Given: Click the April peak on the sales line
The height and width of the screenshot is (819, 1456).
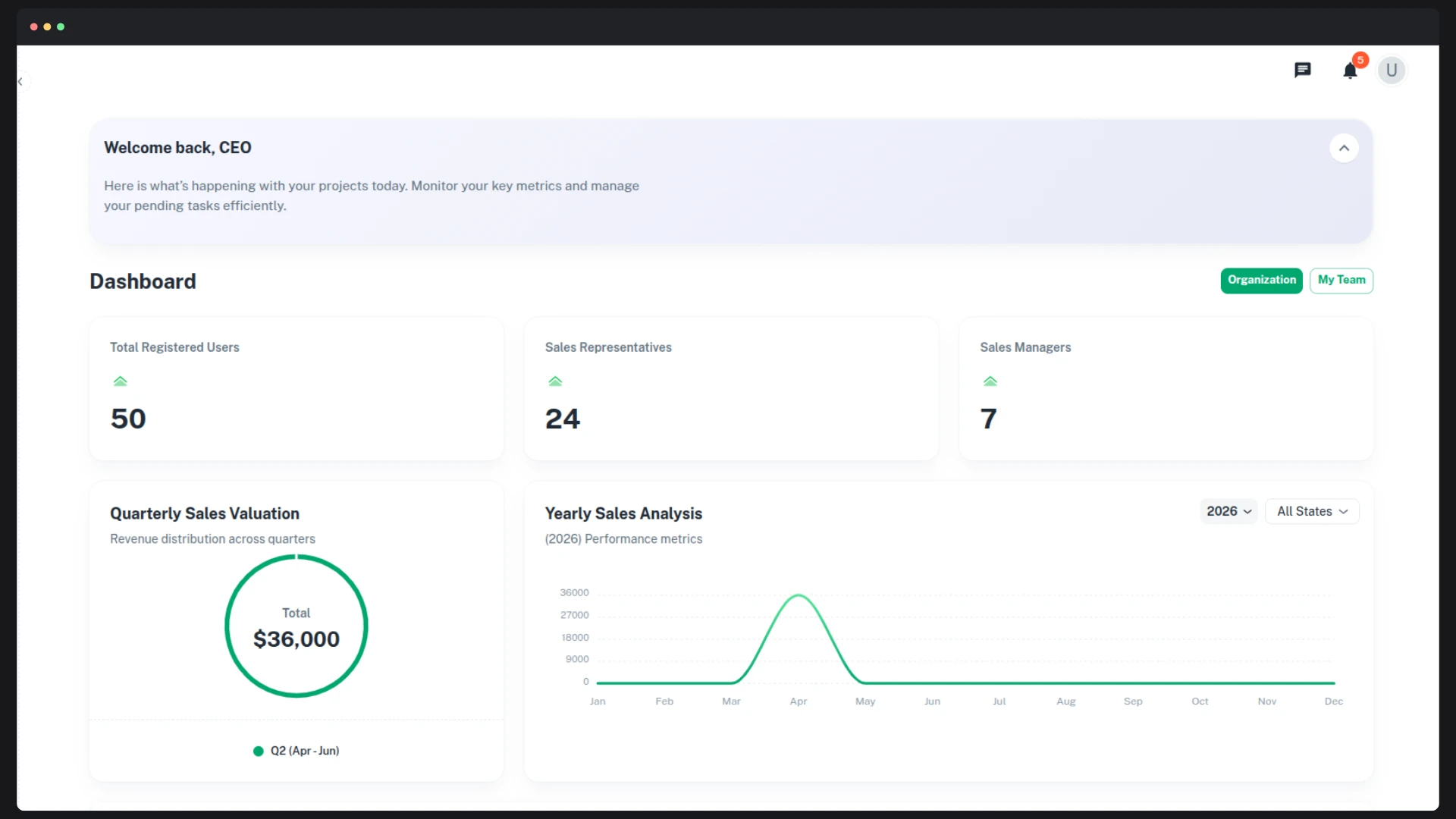Looking at the screenshot, I should click(x=799, y=595).
